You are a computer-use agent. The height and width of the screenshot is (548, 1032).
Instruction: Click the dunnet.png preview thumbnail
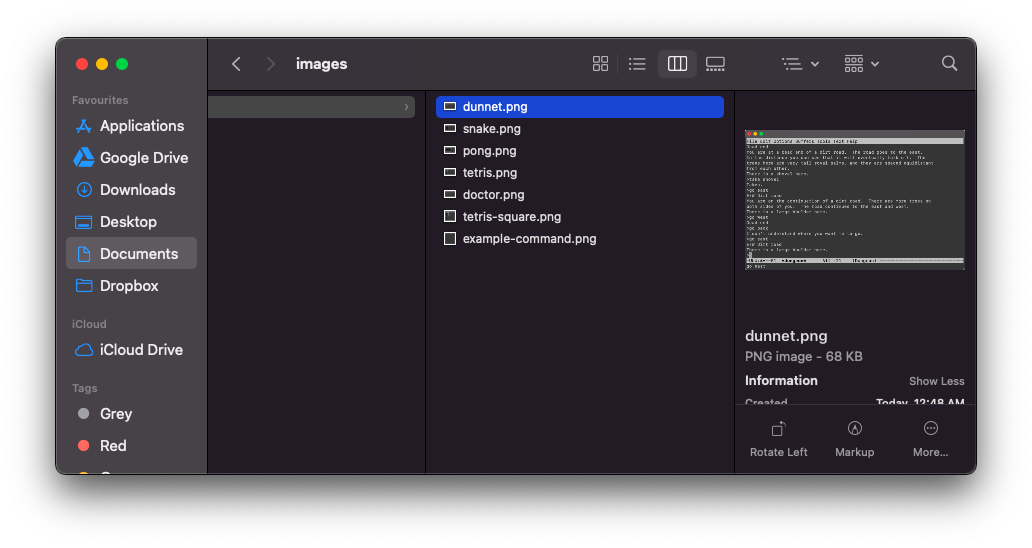point(854,200)
